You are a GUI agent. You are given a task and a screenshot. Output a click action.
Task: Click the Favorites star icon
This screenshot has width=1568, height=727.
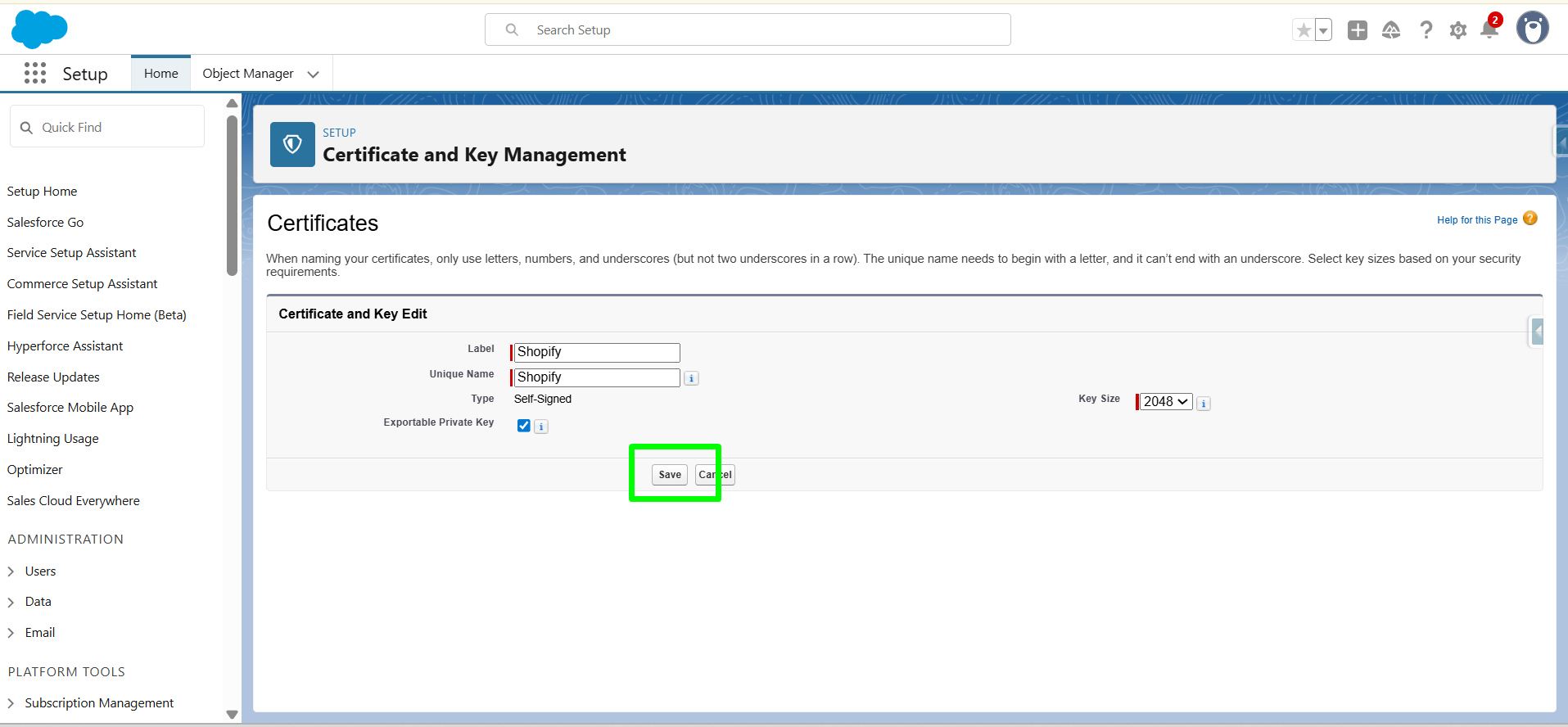pyautogui.click(x=1304, y=30)
